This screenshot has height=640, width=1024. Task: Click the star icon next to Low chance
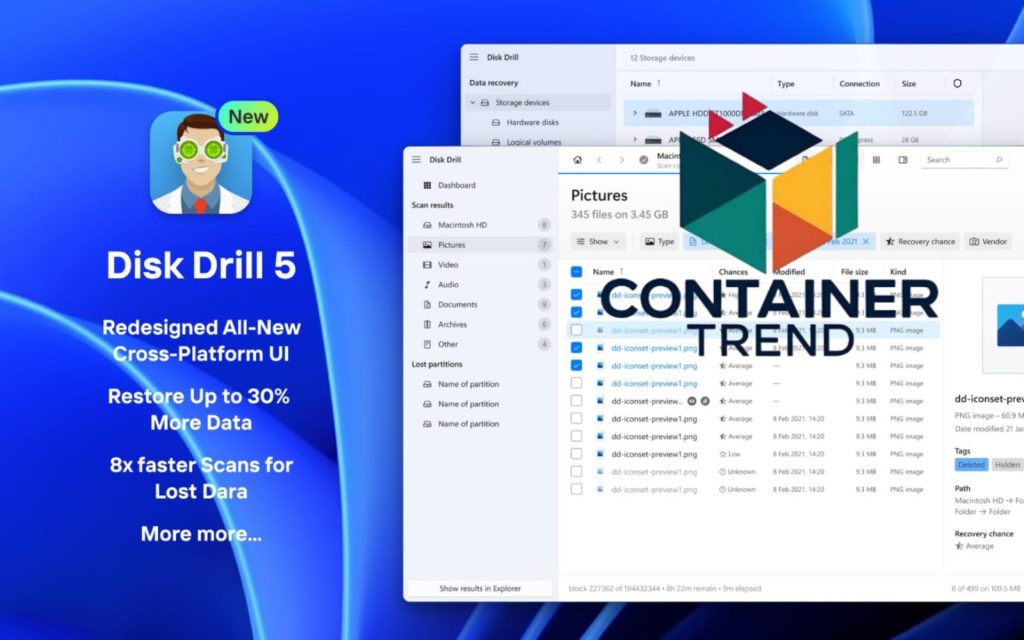(723, 454)
